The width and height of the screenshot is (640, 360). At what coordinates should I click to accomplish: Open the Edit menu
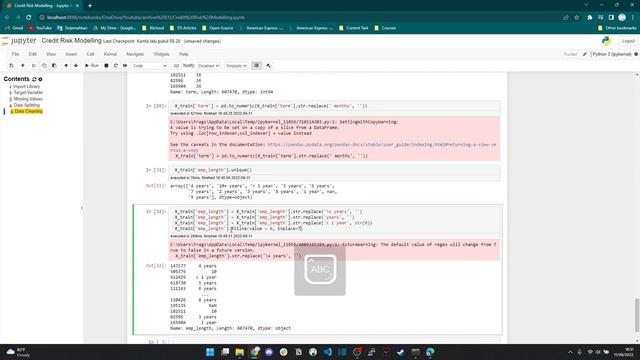click(x=33, y=54)
